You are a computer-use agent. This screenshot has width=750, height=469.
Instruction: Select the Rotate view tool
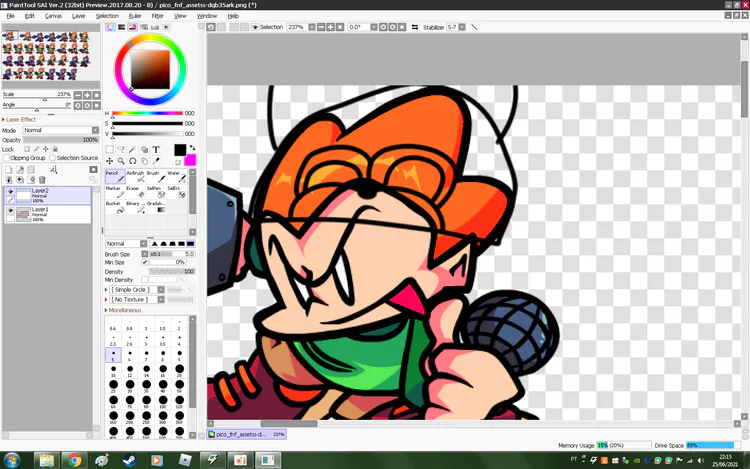tap(132, 161)
